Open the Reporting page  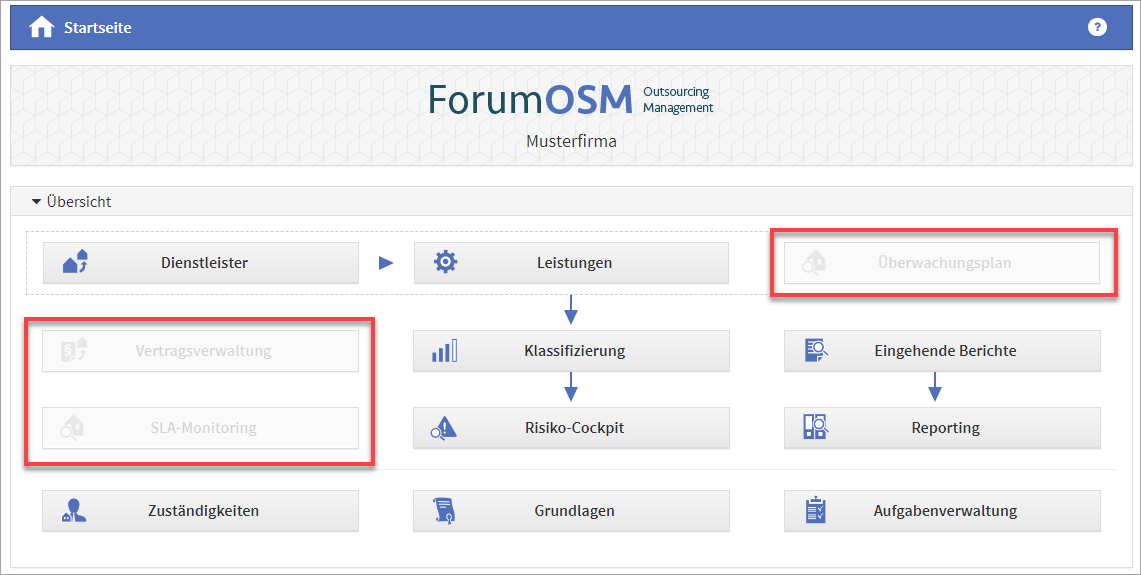pos(945,428)
